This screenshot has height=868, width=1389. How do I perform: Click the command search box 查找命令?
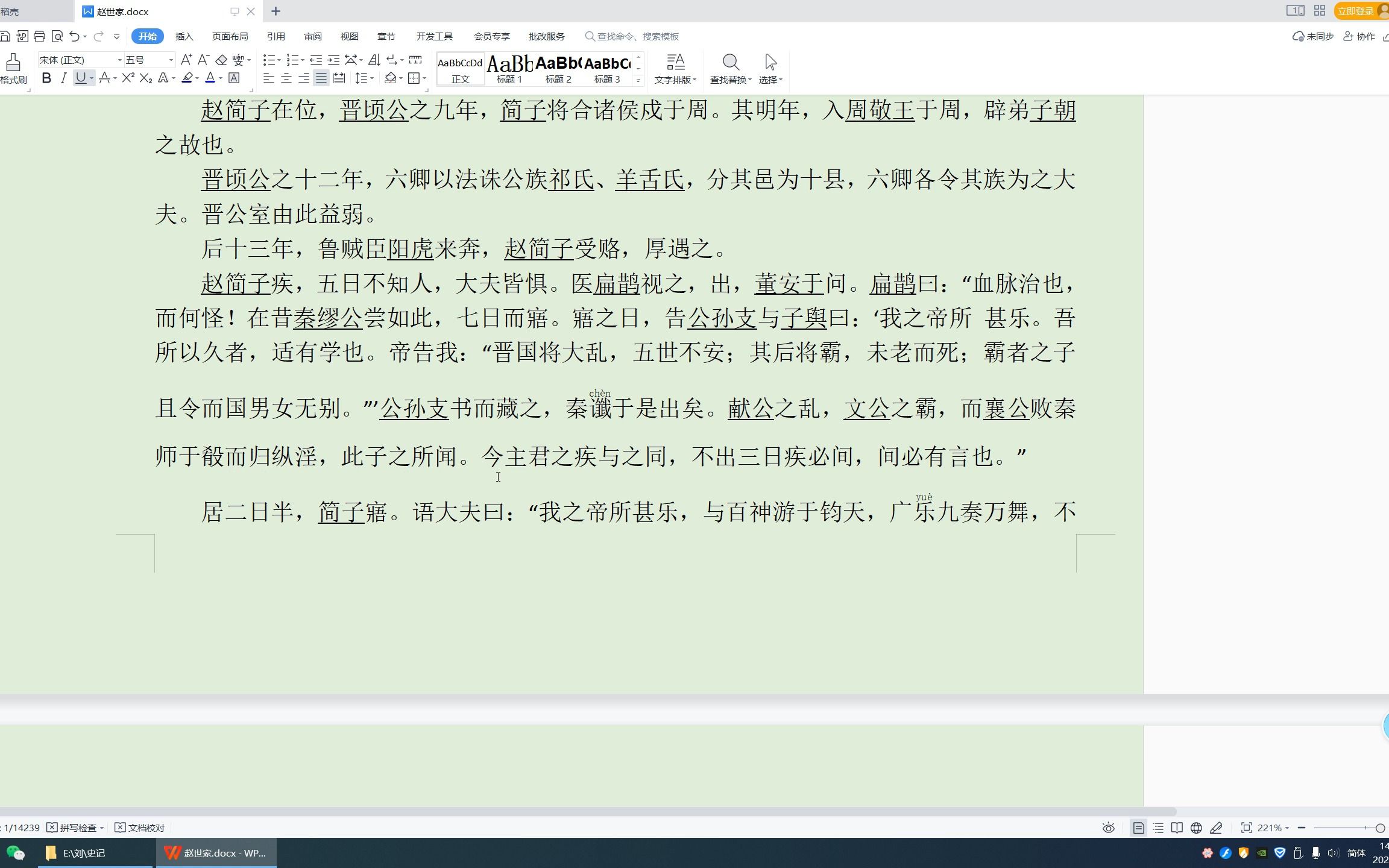[x=633, y=36]
